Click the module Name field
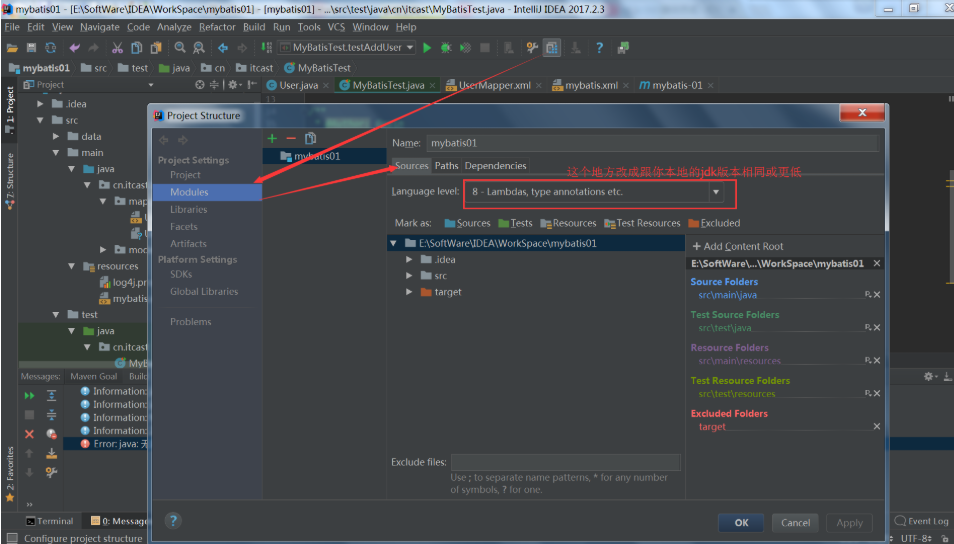Viewport: 954px width, 544px height. (x=652, y=143)
